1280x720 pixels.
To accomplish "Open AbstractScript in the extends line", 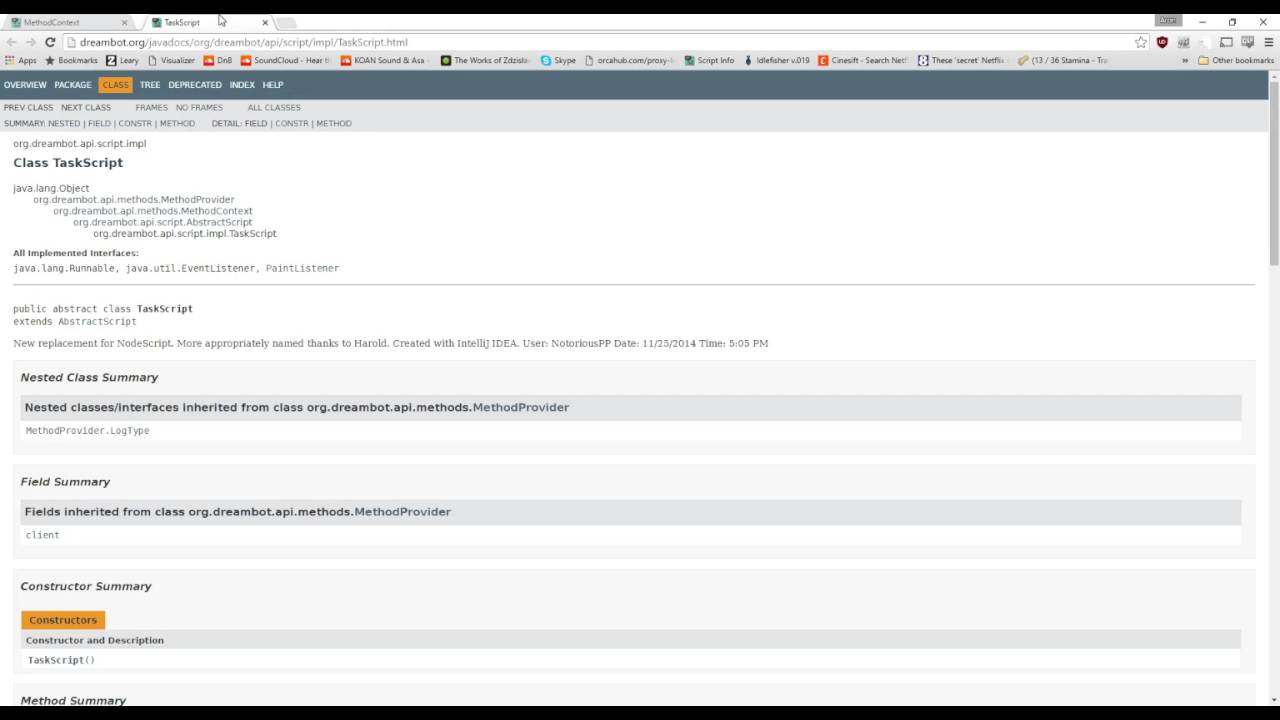I will coord(97,321).
